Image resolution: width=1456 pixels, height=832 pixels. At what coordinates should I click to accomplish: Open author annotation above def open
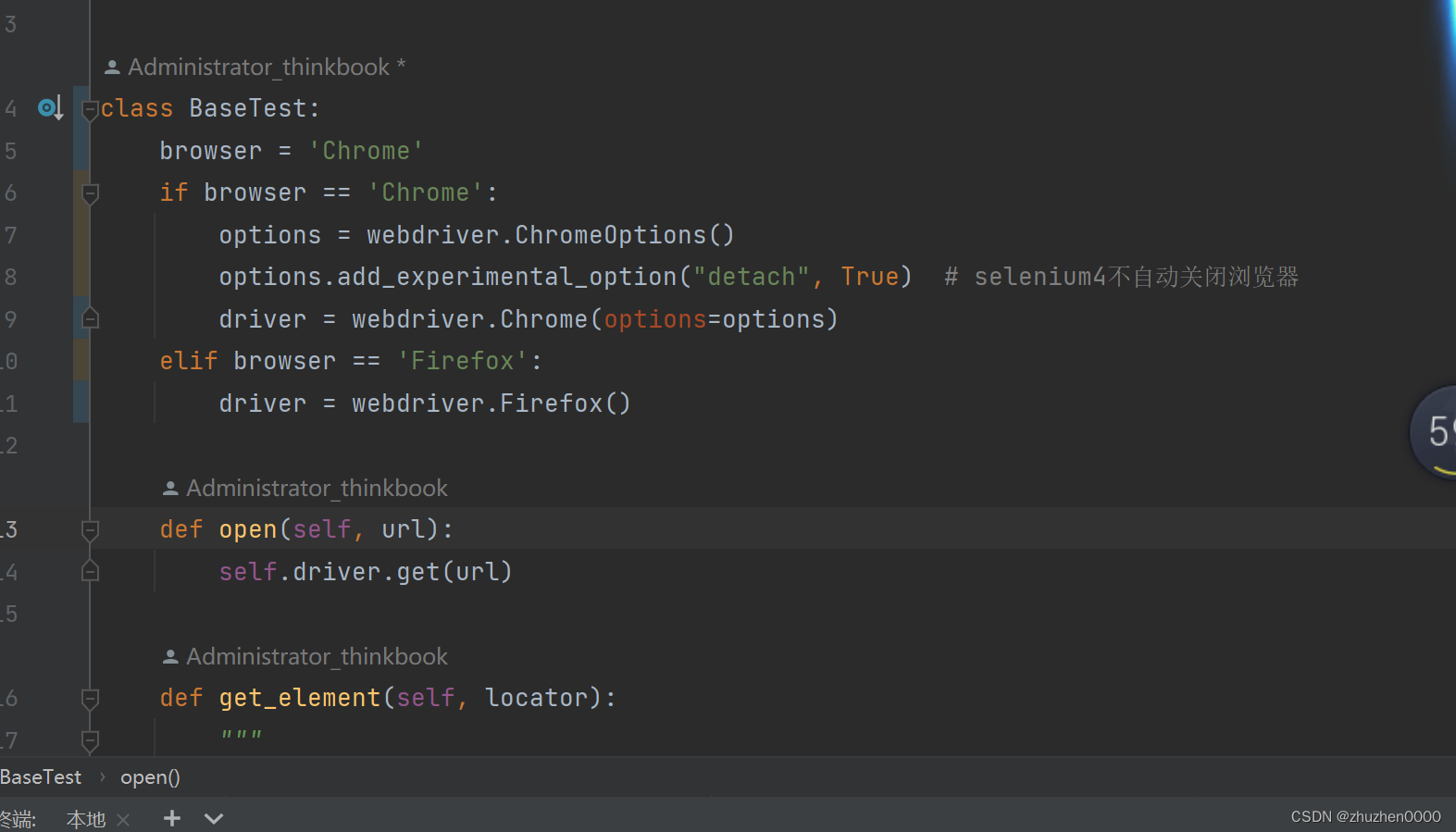coord(305,488)
